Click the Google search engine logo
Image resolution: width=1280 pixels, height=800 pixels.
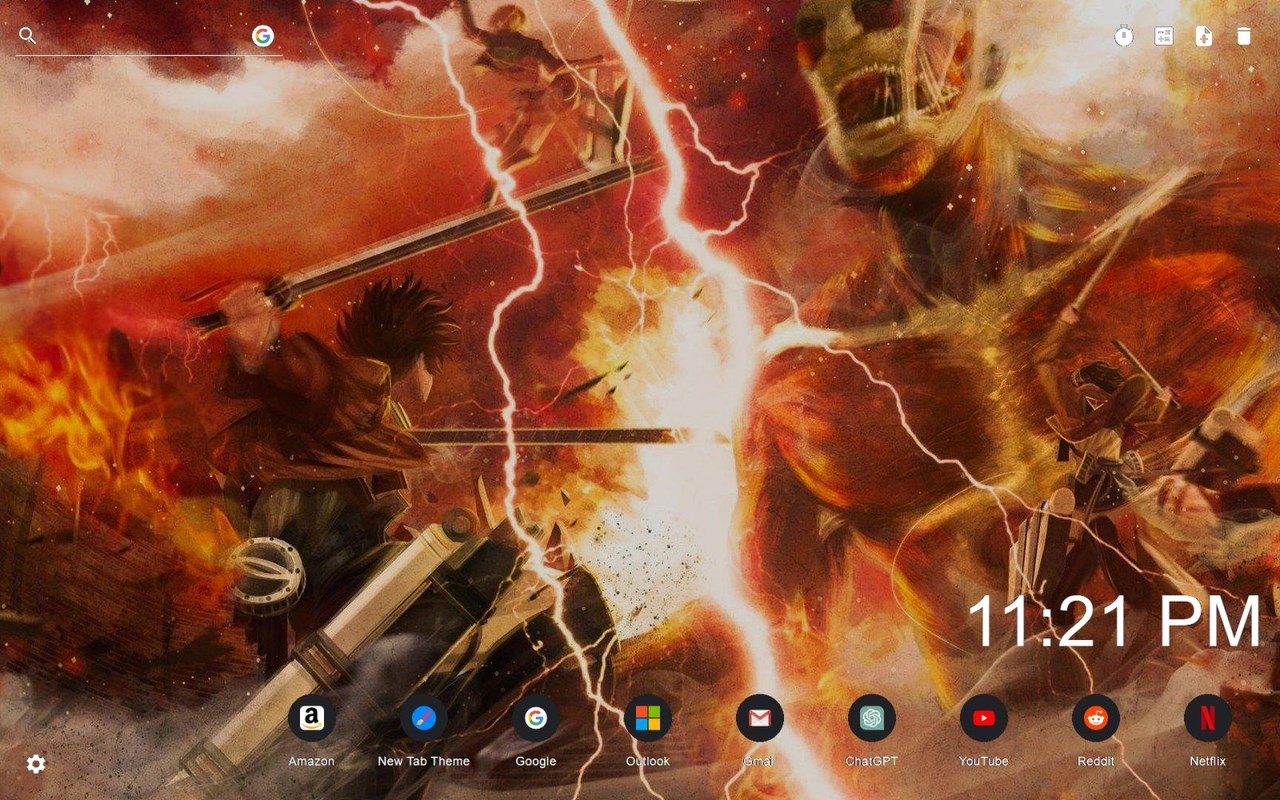[x=263, y=36]
